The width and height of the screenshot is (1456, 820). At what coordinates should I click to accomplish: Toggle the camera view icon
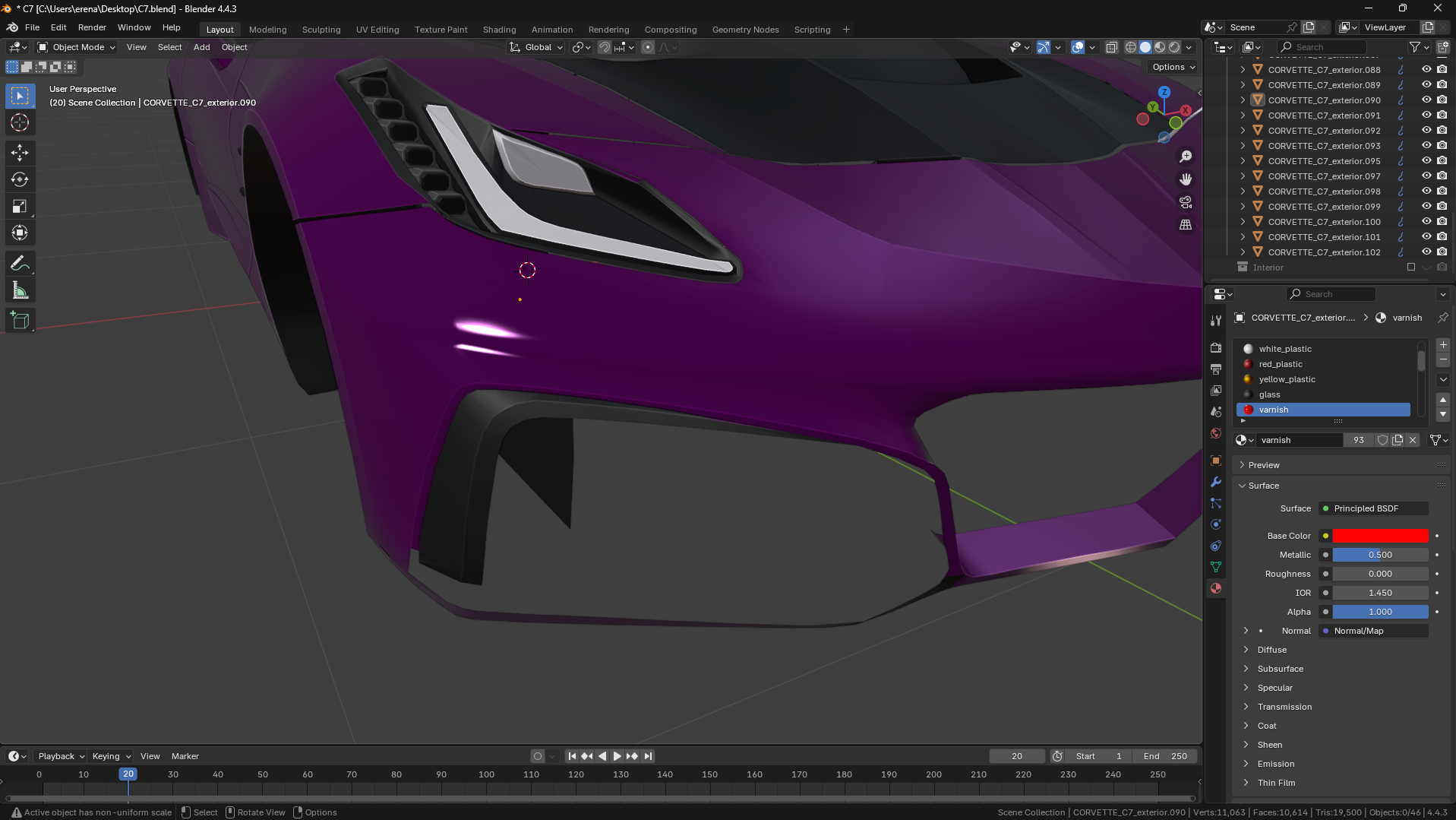pyautogui.click(x=1186, y=202)
